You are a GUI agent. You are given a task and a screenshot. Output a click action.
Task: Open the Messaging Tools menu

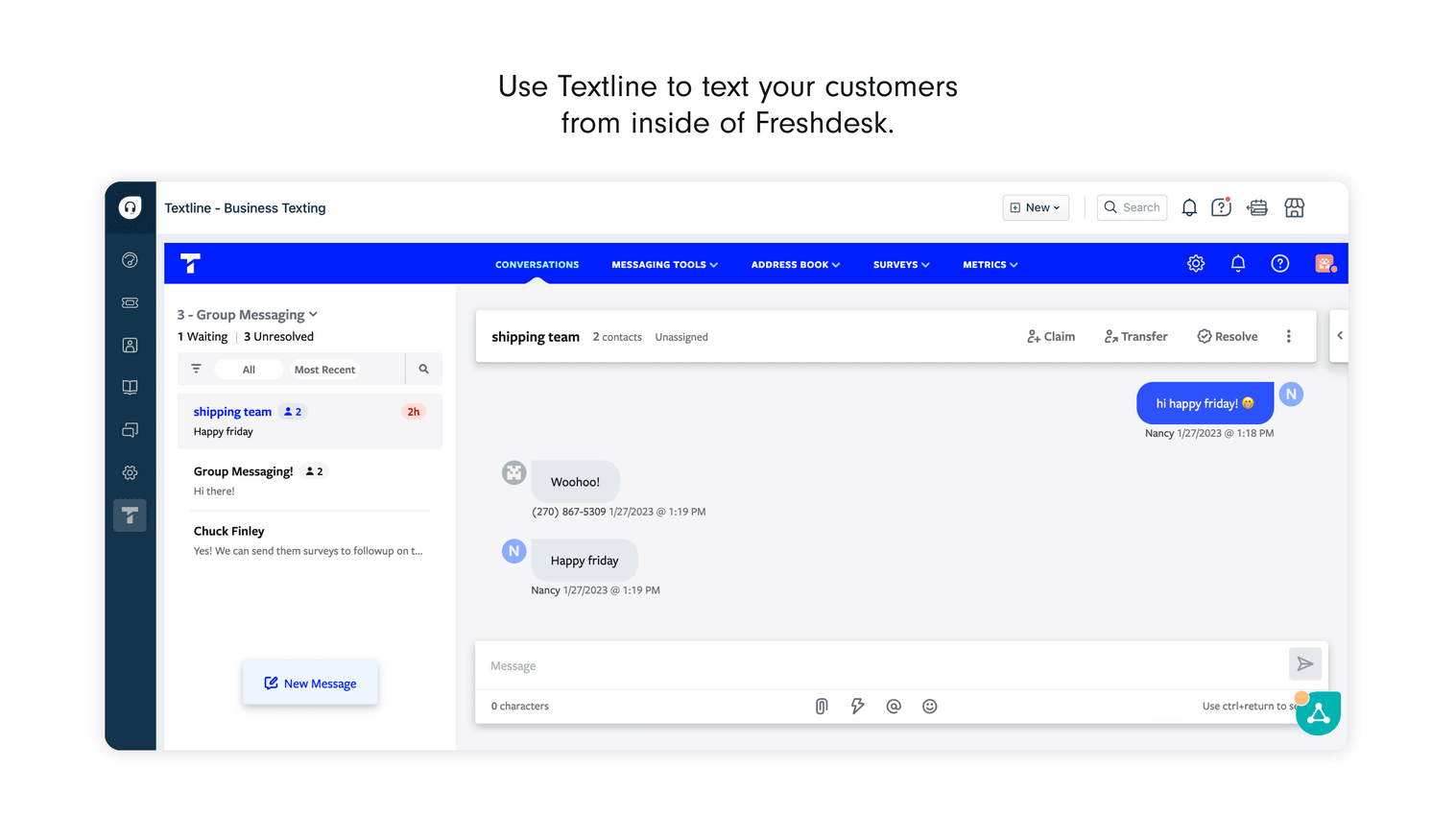pos(664,265)
